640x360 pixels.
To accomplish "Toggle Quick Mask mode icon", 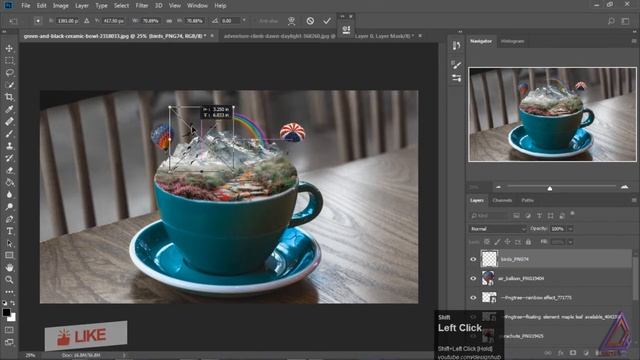I will click(x=9, y=330).
